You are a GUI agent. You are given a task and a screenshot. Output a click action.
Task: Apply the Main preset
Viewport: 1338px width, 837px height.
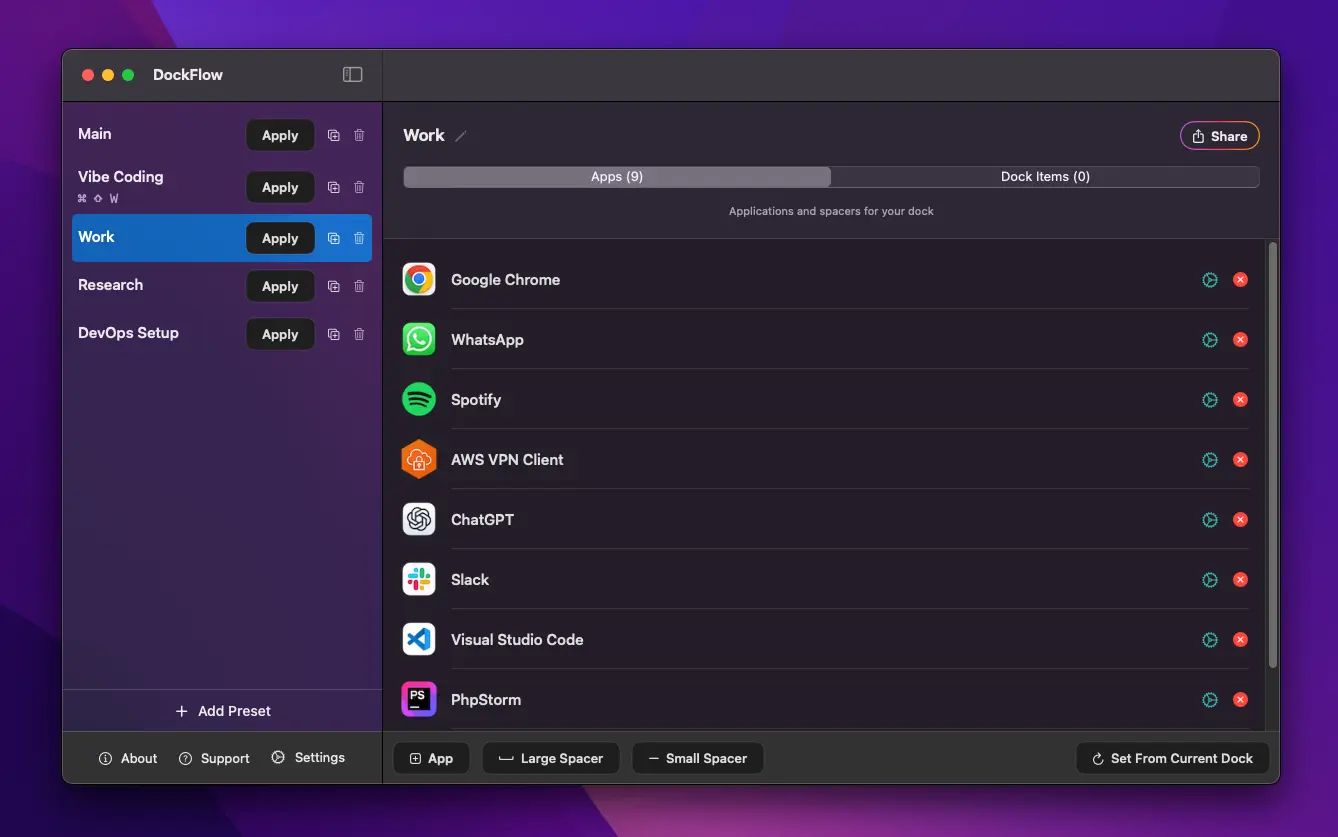(280, 135)
